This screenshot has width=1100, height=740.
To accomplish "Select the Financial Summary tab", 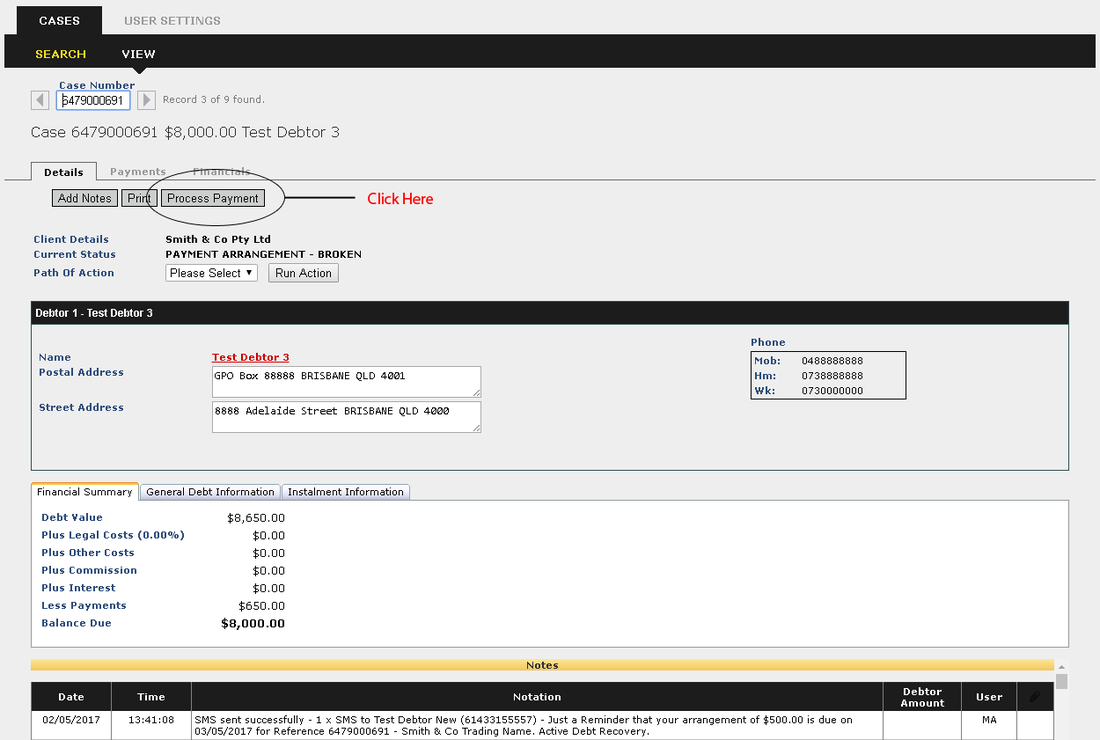I will coord(85,492).
